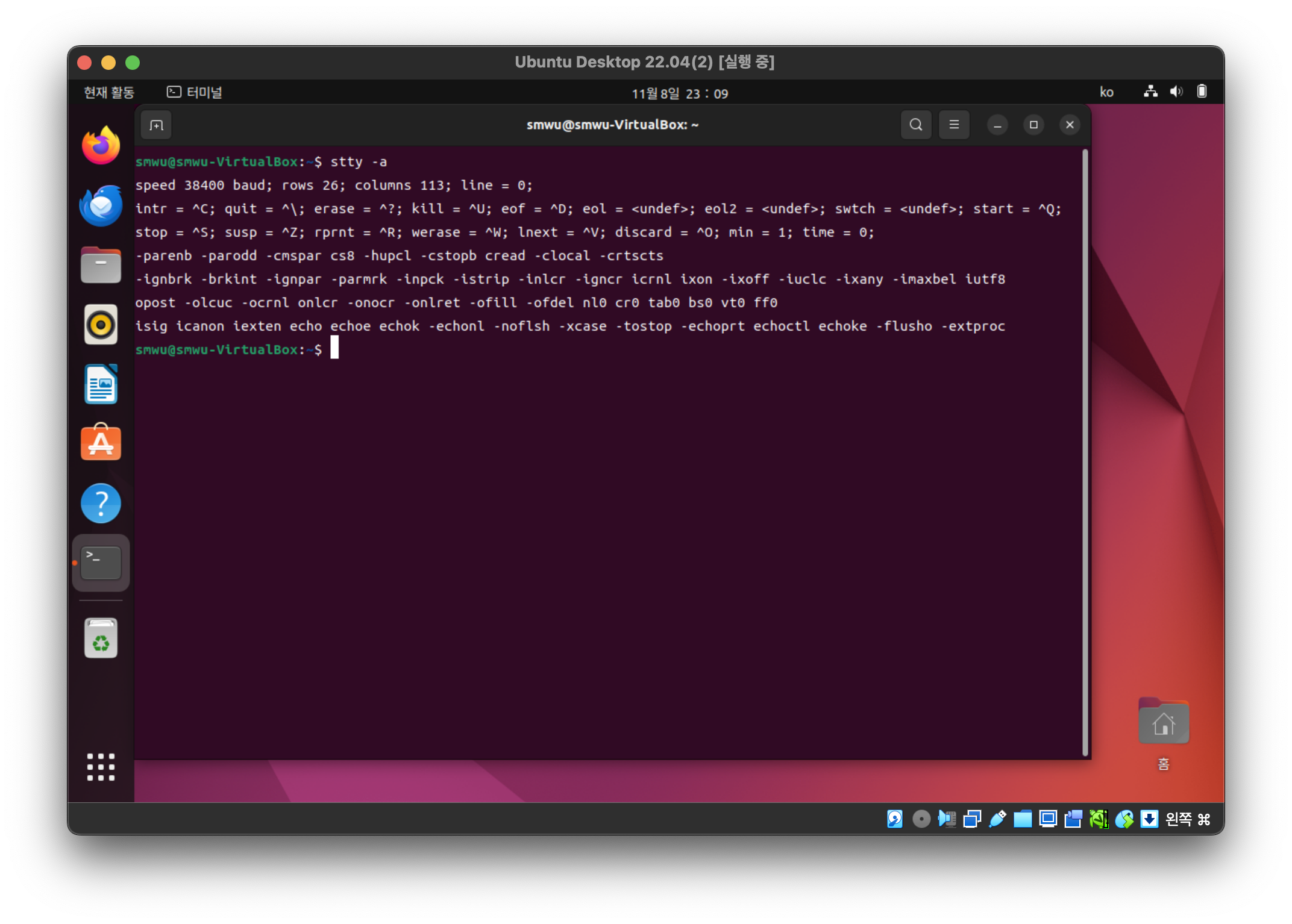Click the '-crtscts' text
The width and height of the screenshot is (1292, 924).
tap(631, 255)
